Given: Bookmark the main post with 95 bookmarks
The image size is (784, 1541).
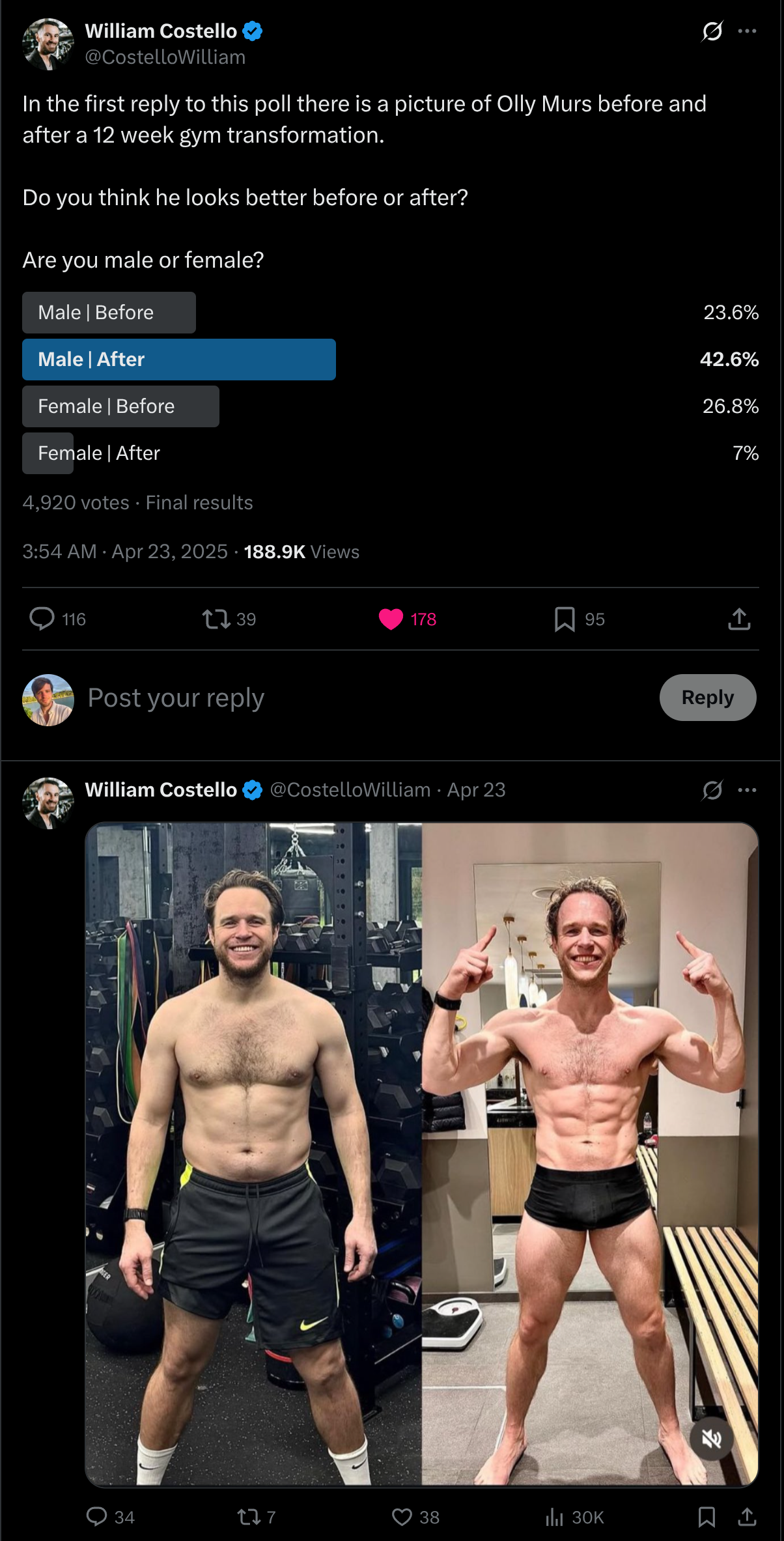Looking at the screenshot, I should tap(565, 619).
